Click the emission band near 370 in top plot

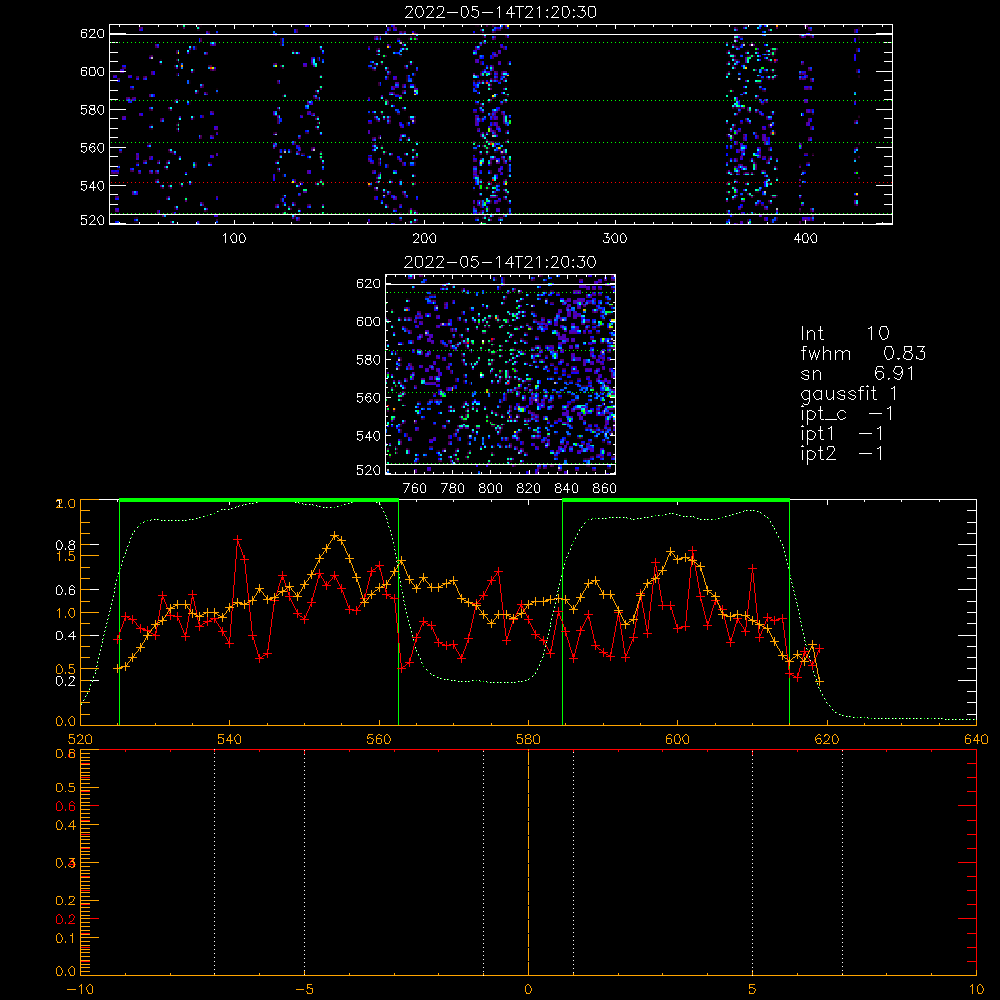pyautogui.click(x=751, y=124)
